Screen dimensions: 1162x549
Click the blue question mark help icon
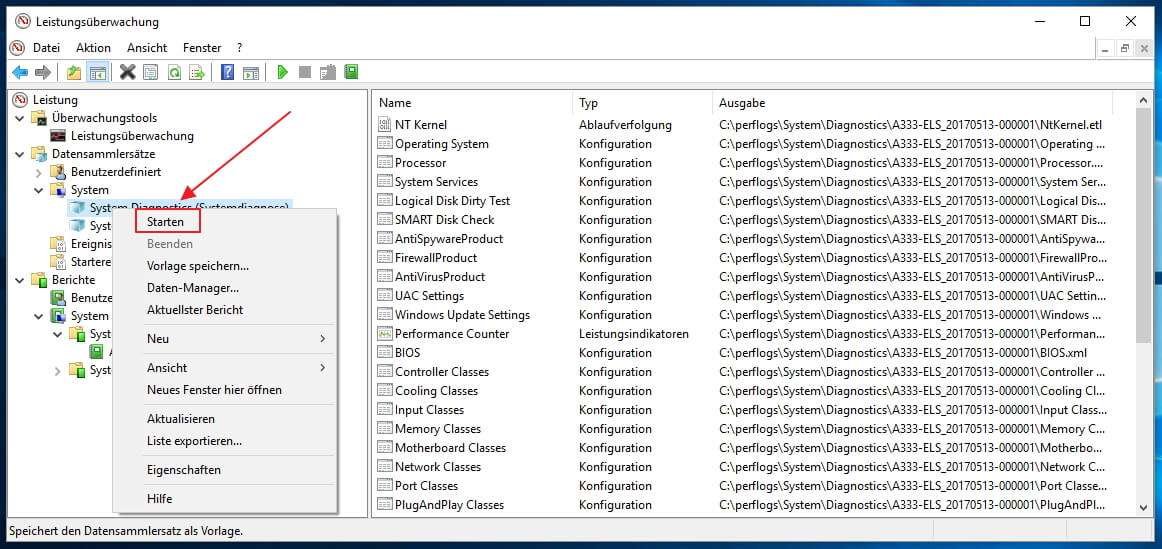pos(227,72)
